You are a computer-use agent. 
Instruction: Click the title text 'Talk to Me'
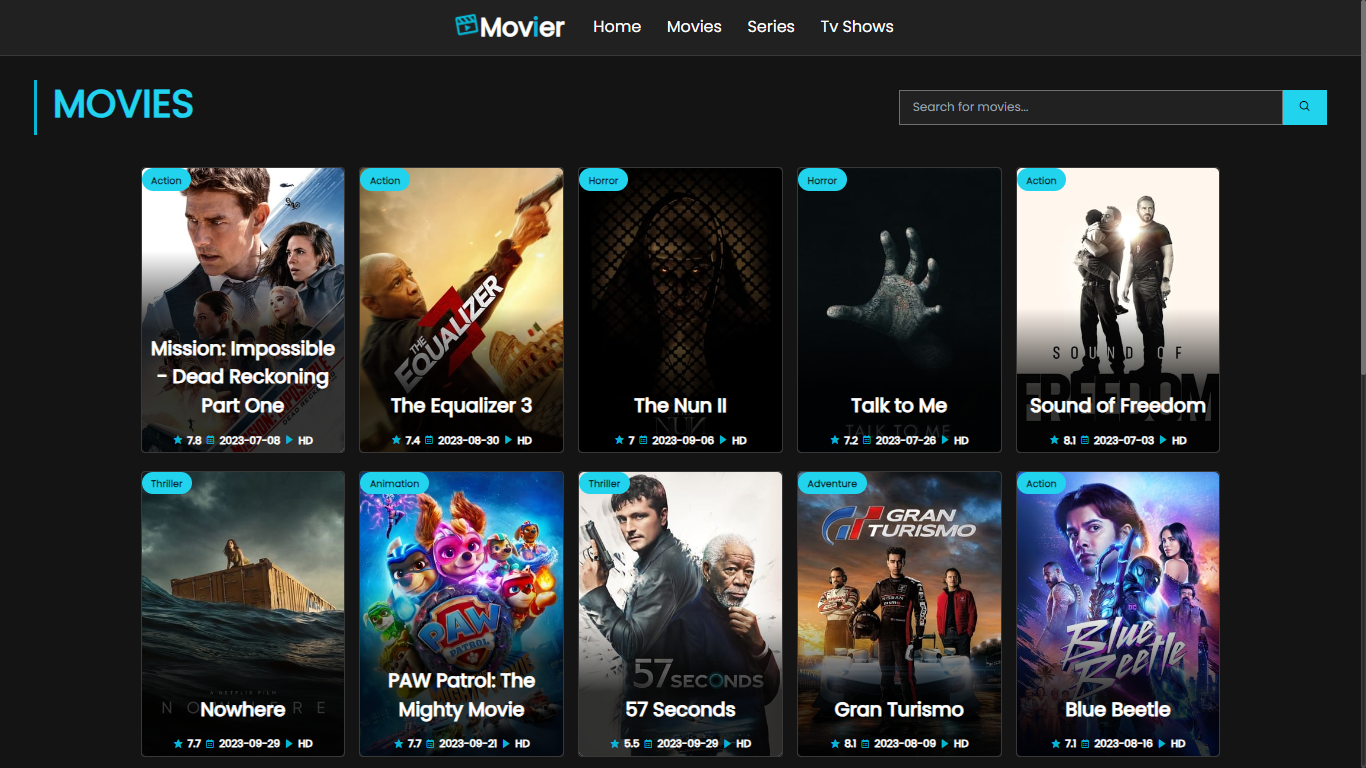pyautogui.click(x=899, y=405)
